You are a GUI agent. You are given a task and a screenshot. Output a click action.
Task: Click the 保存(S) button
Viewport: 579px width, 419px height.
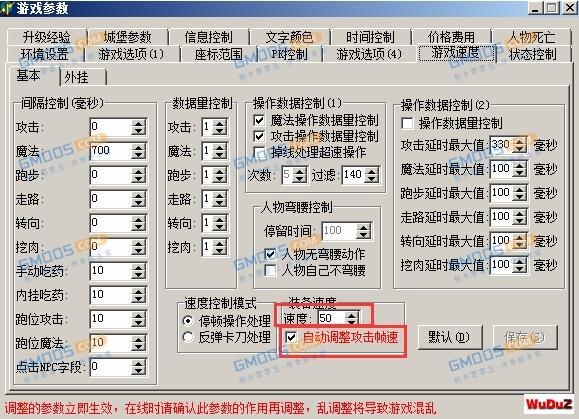pos(525,337)
